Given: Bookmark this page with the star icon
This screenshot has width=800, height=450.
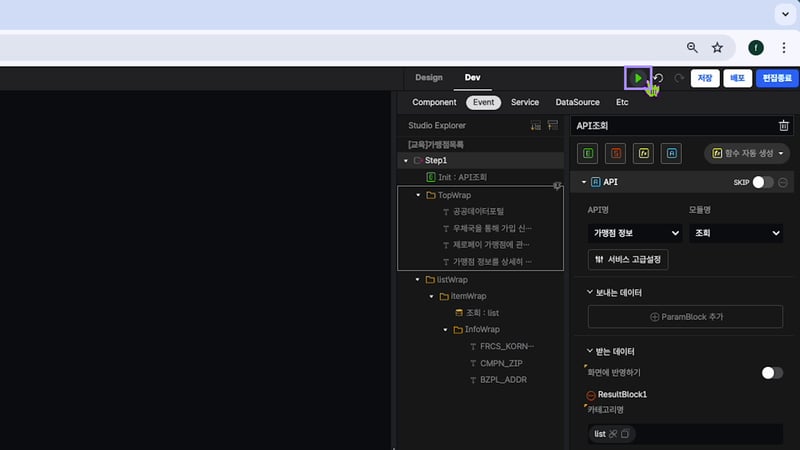Looking at the screenshot, I should [717, 47].
